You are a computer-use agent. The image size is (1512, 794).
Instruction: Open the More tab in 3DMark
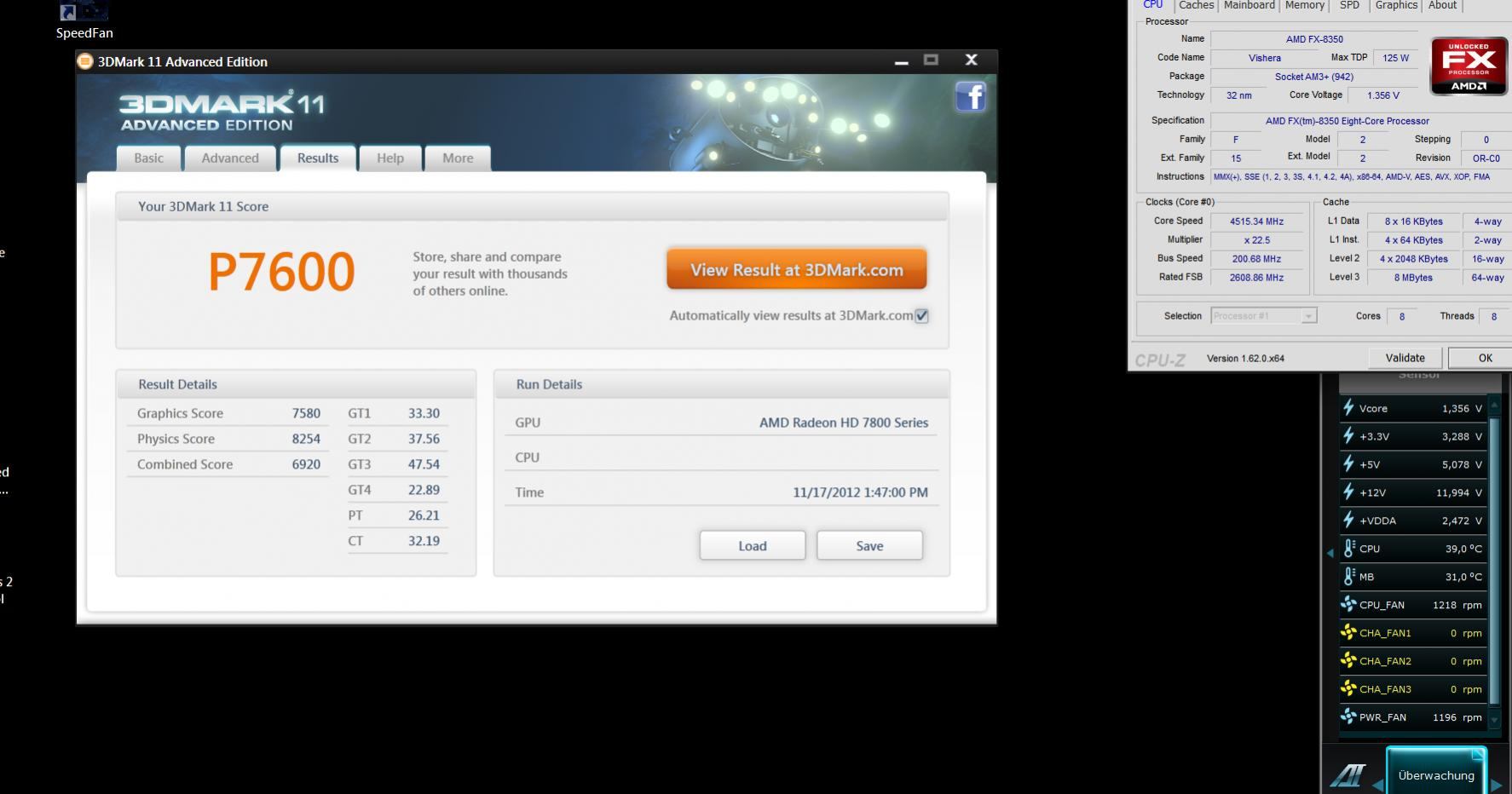[x=458, y=158]
